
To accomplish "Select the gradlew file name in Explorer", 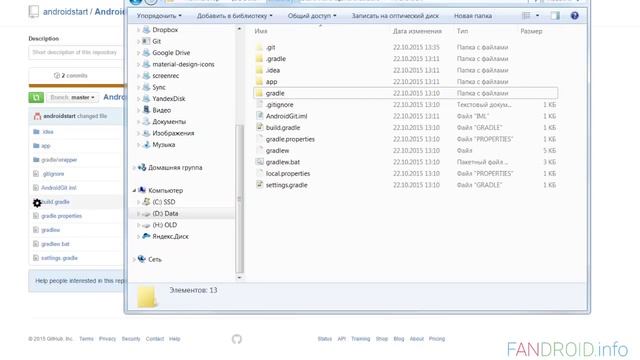I will point(277,151).
